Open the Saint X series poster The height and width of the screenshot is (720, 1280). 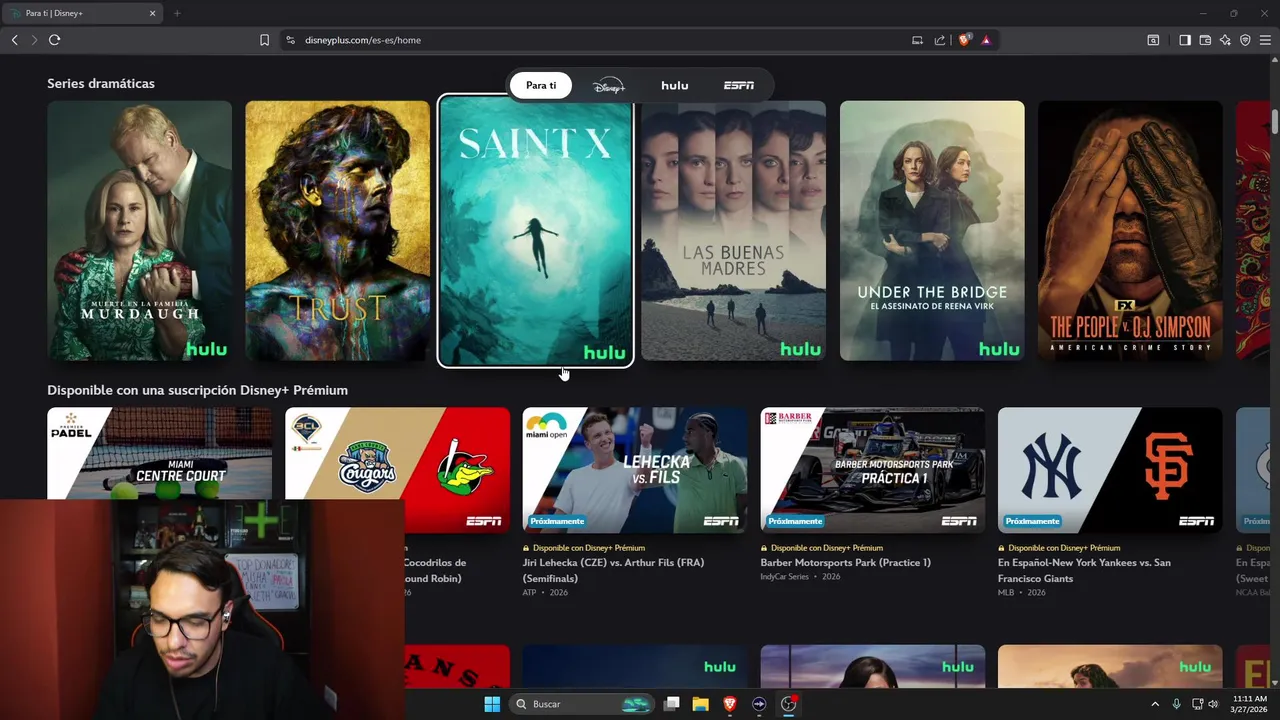pyautogui.click(x=535, y=231)
